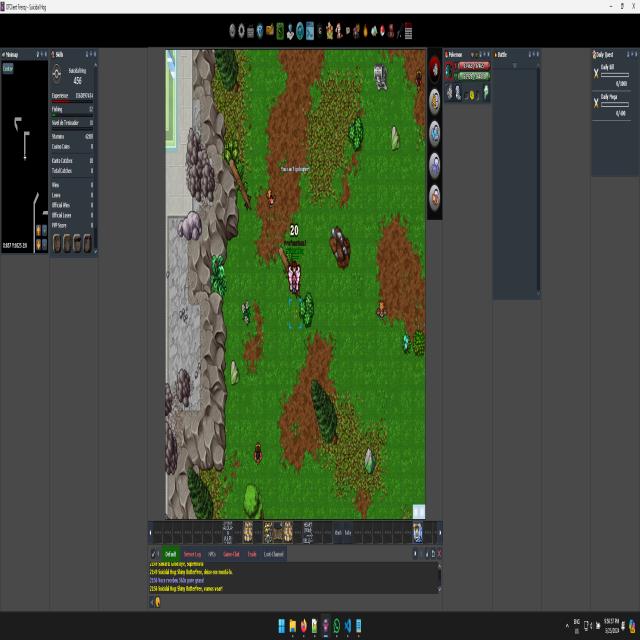Screen dimensions: 640x640
Task: Click the green arrow icon in Pokemon panel
Action: point(486,93)
